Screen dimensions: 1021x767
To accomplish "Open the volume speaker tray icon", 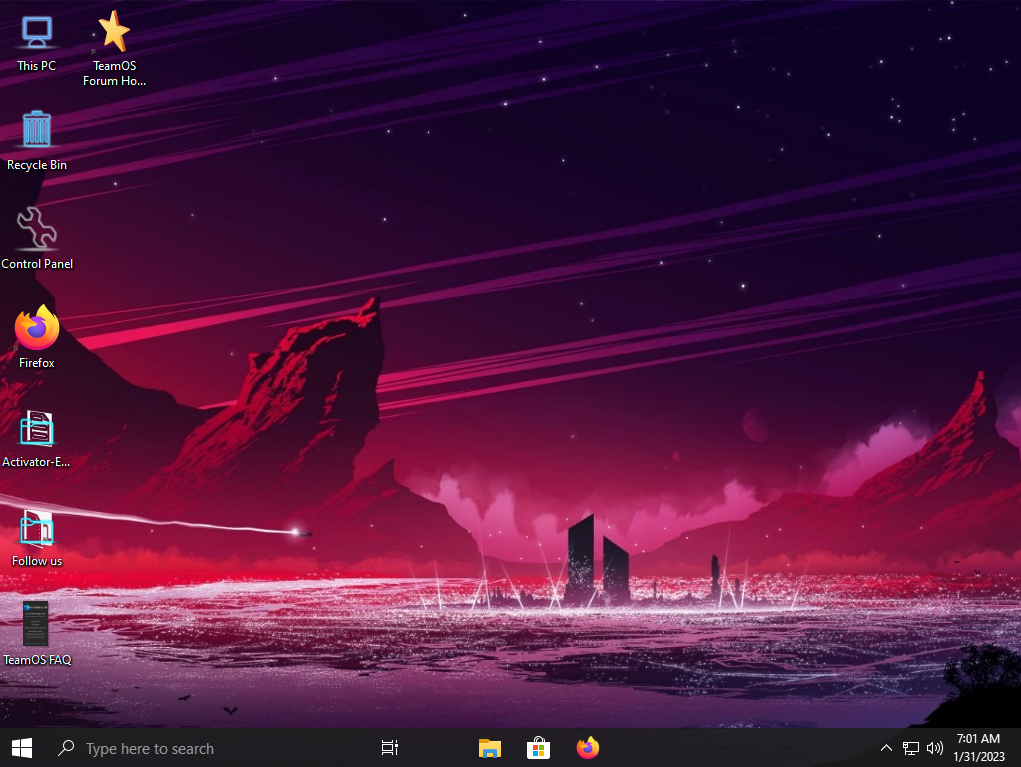I will coord(934,748).
